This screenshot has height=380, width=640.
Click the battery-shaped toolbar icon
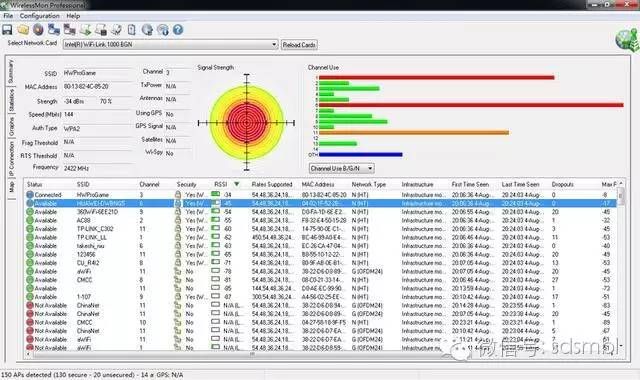(x=131, y=29)
